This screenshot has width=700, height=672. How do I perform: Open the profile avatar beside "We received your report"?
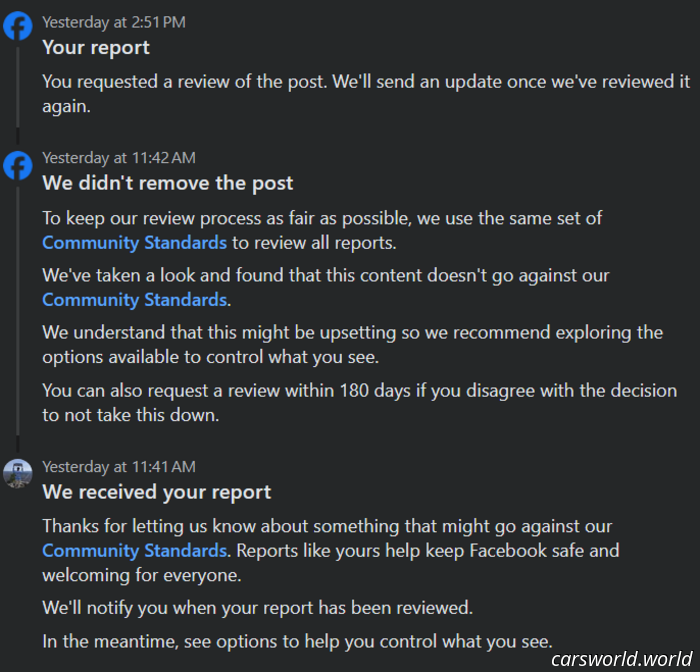18,473
